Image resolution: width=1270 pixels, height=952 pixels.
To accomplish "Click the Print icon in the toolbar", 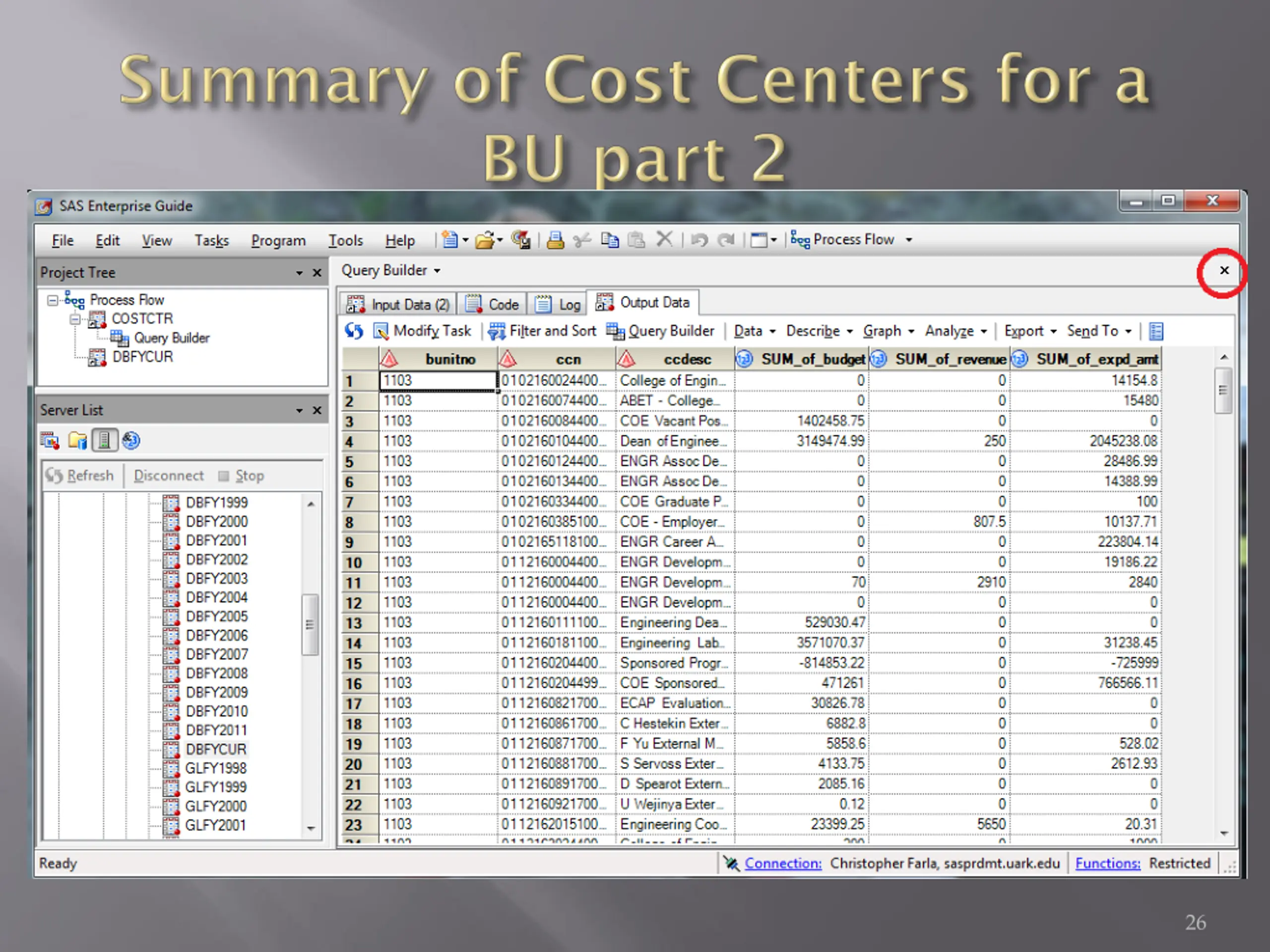I will click(x=555, y=240).
